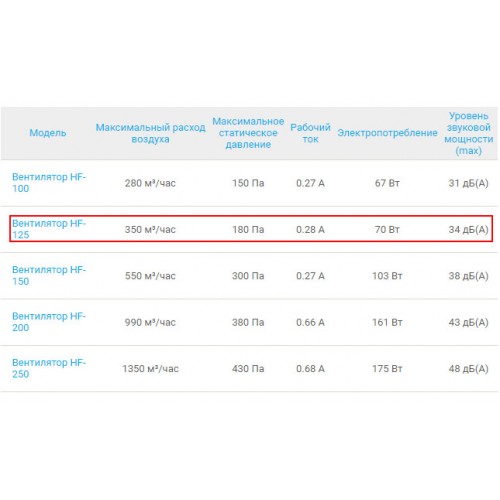Click the Уровень звуковой мощности header
This screenshot has height=500, width=500.
468,133
